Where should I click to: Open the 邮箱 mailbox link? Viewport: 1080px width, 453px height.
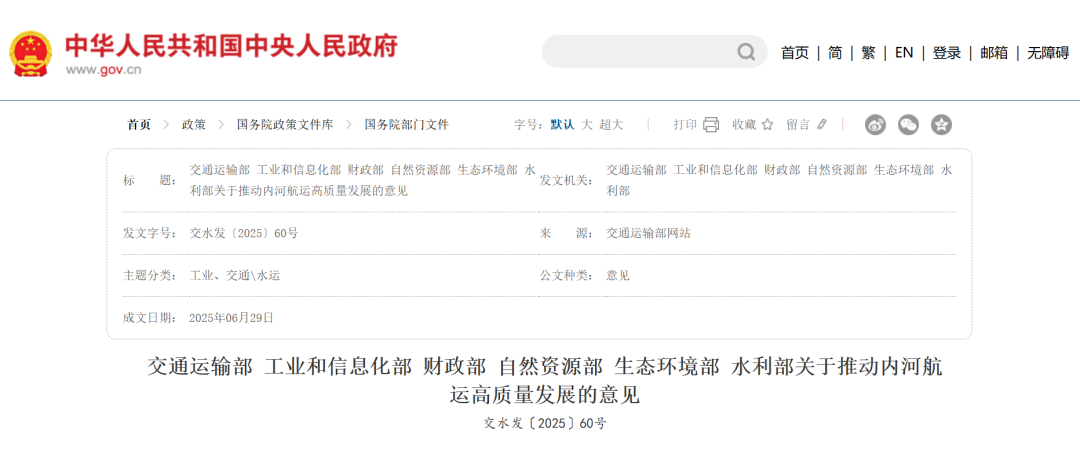993,53
